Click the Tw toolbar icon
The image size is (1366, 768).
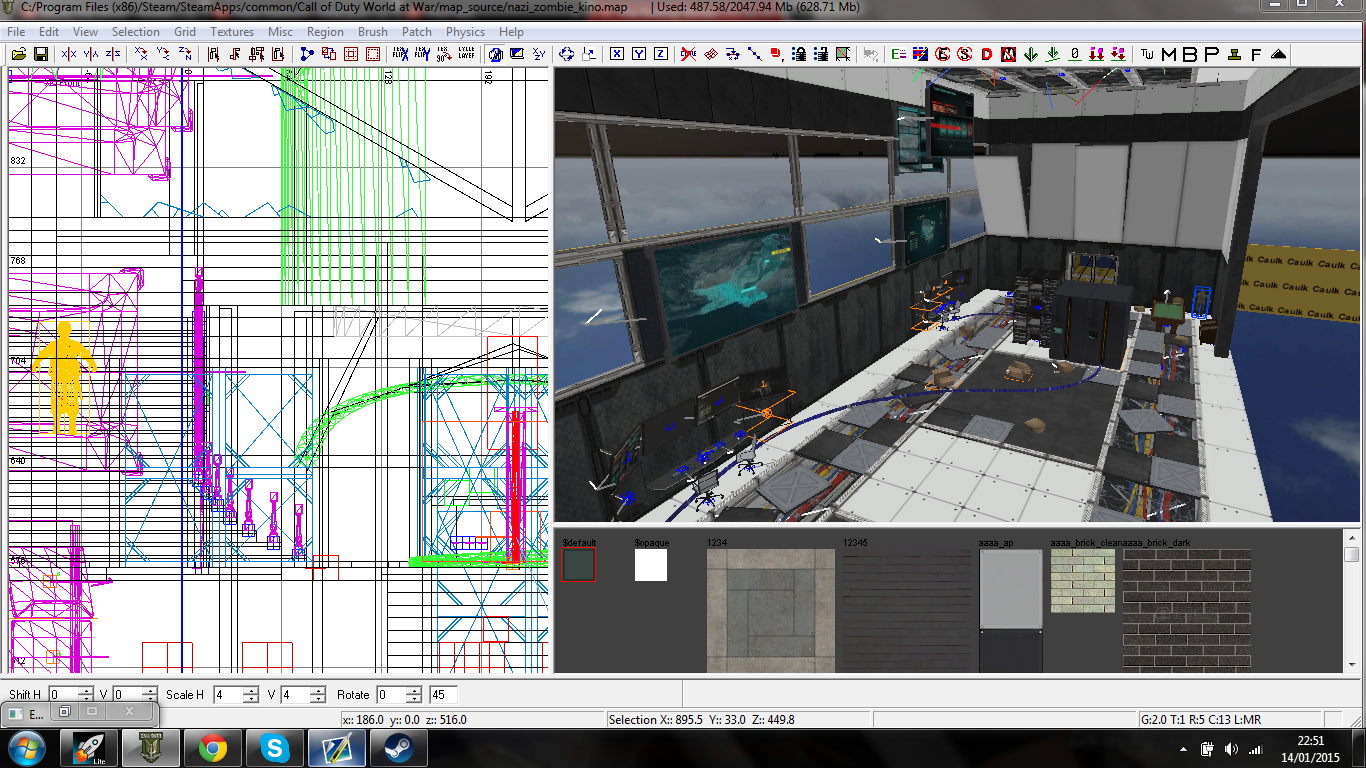tap(1148, 54)
